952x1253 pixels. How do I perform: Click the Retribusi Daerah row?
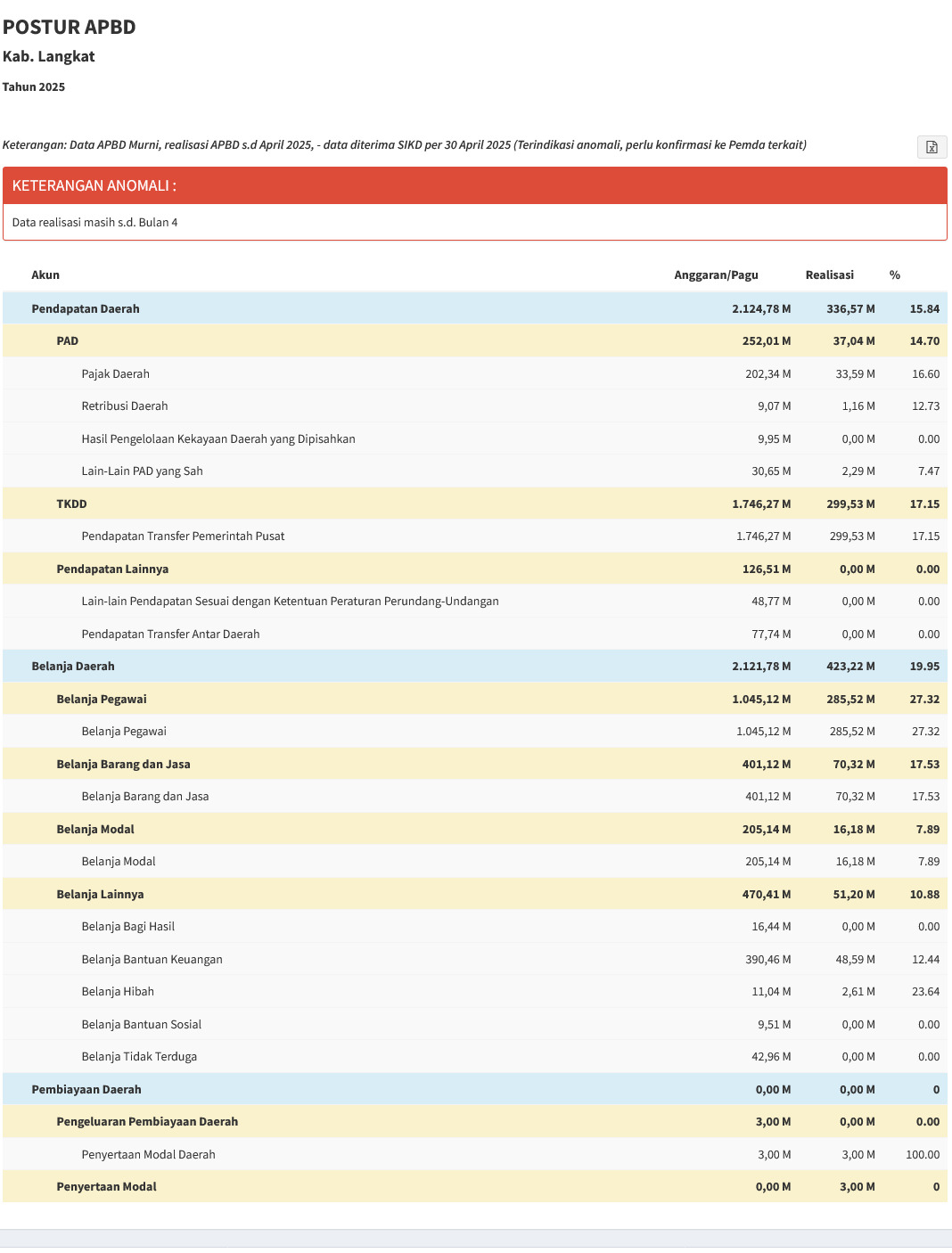tap(475, 406)
